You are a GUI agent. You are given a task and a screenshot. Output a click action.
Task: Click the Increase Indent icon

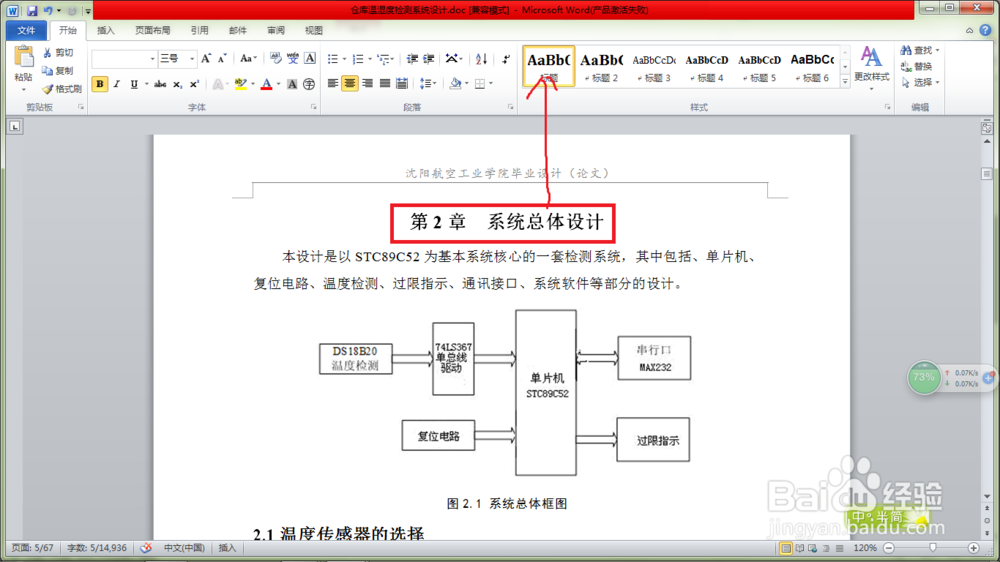[429, 59]
